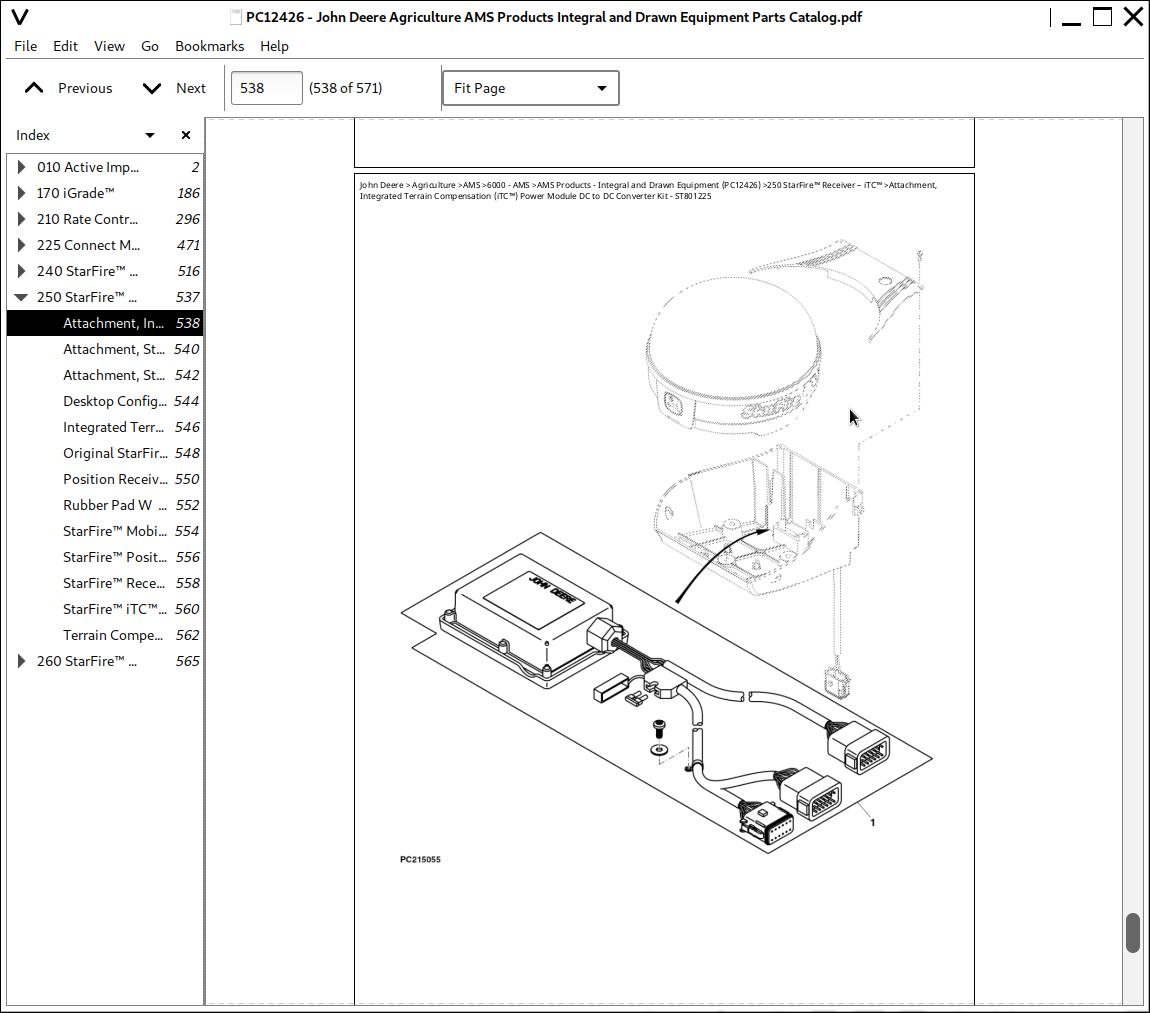Click callout number 1 in the diagram

pos(872,822)
